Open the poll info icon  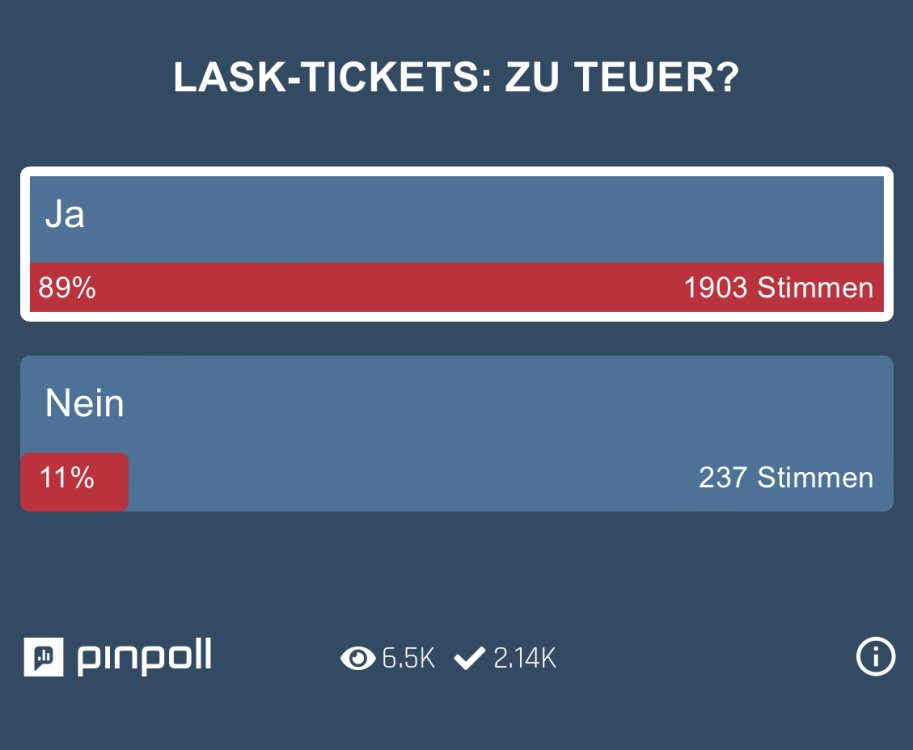pyautogui.click(x=875, y=657)
